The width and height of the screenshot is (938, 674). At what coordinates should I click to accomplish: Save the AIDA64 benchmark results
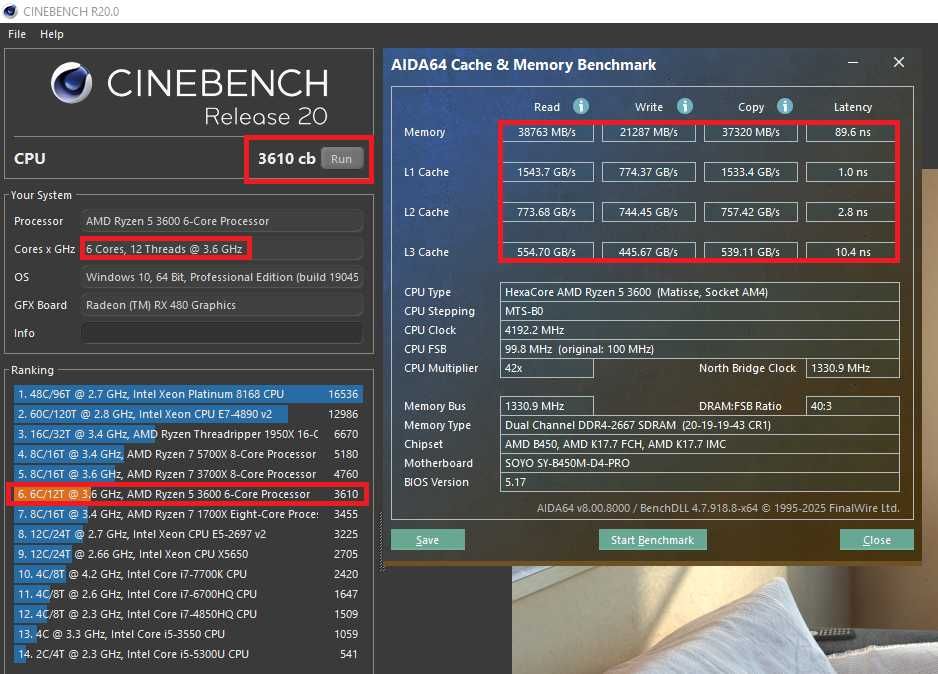(427, 539)
